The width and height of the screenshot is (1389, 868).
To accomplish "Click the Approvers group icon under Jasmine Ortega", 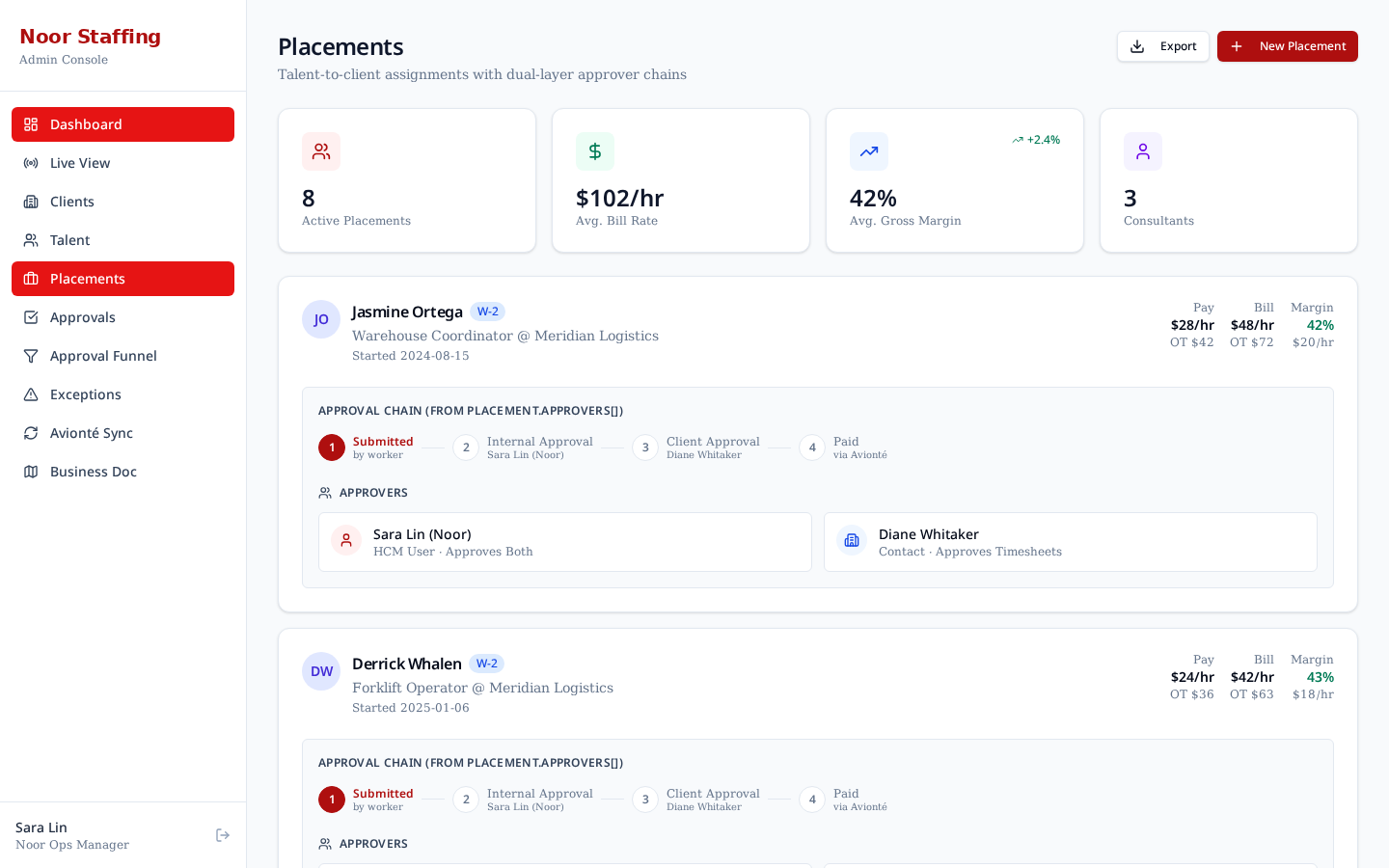I will [x=325, y=493].
